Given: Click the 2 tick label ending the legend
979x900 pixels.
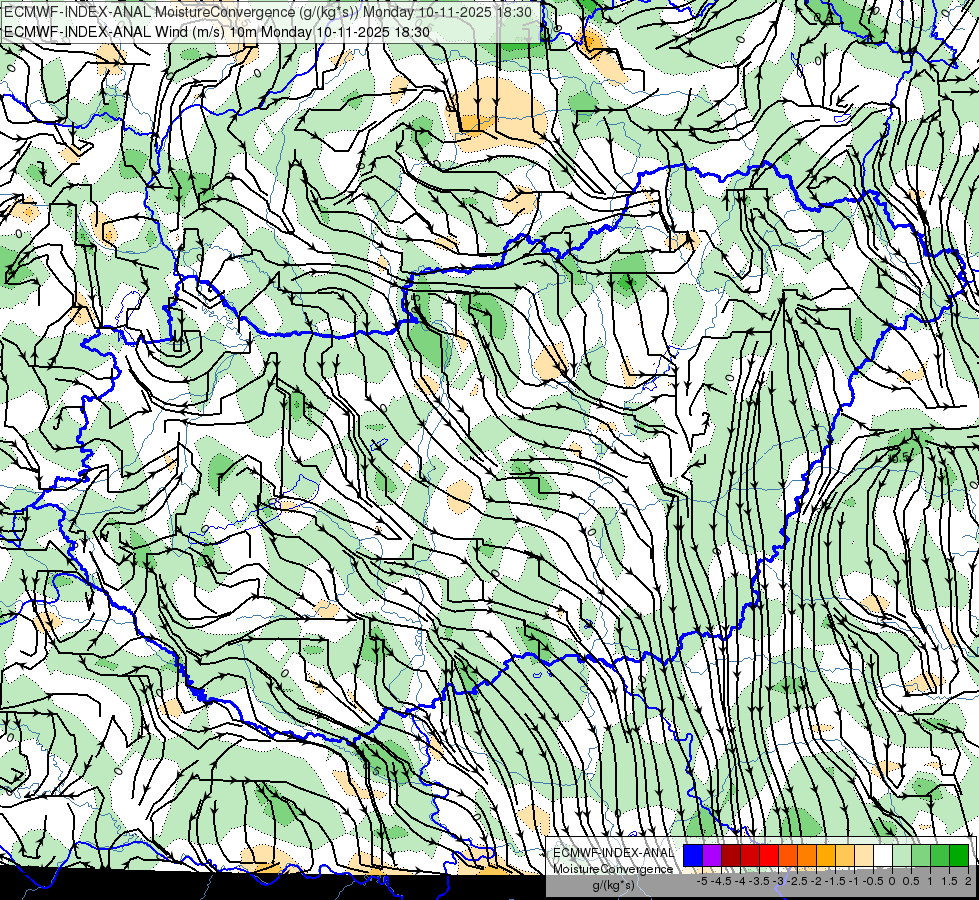Looking at the screenshot, I should coord(968,881).
